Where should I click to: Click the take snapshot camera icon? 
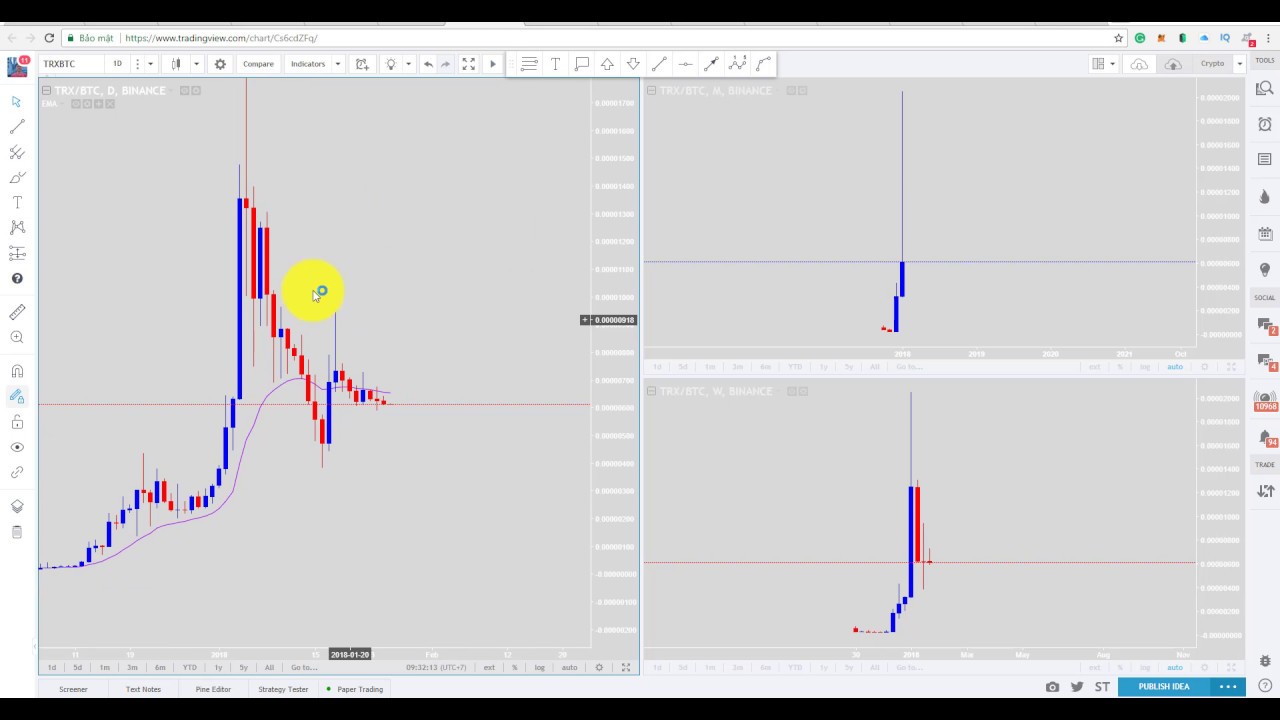click(x=1052, y=687)
